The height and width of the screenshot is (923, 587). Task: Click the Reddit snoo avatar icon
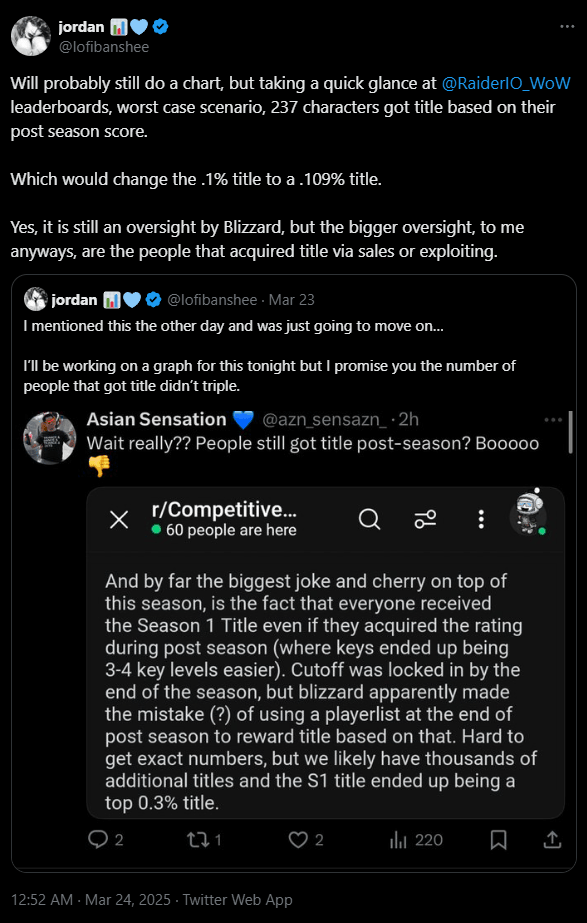click(x=528, y=514)
